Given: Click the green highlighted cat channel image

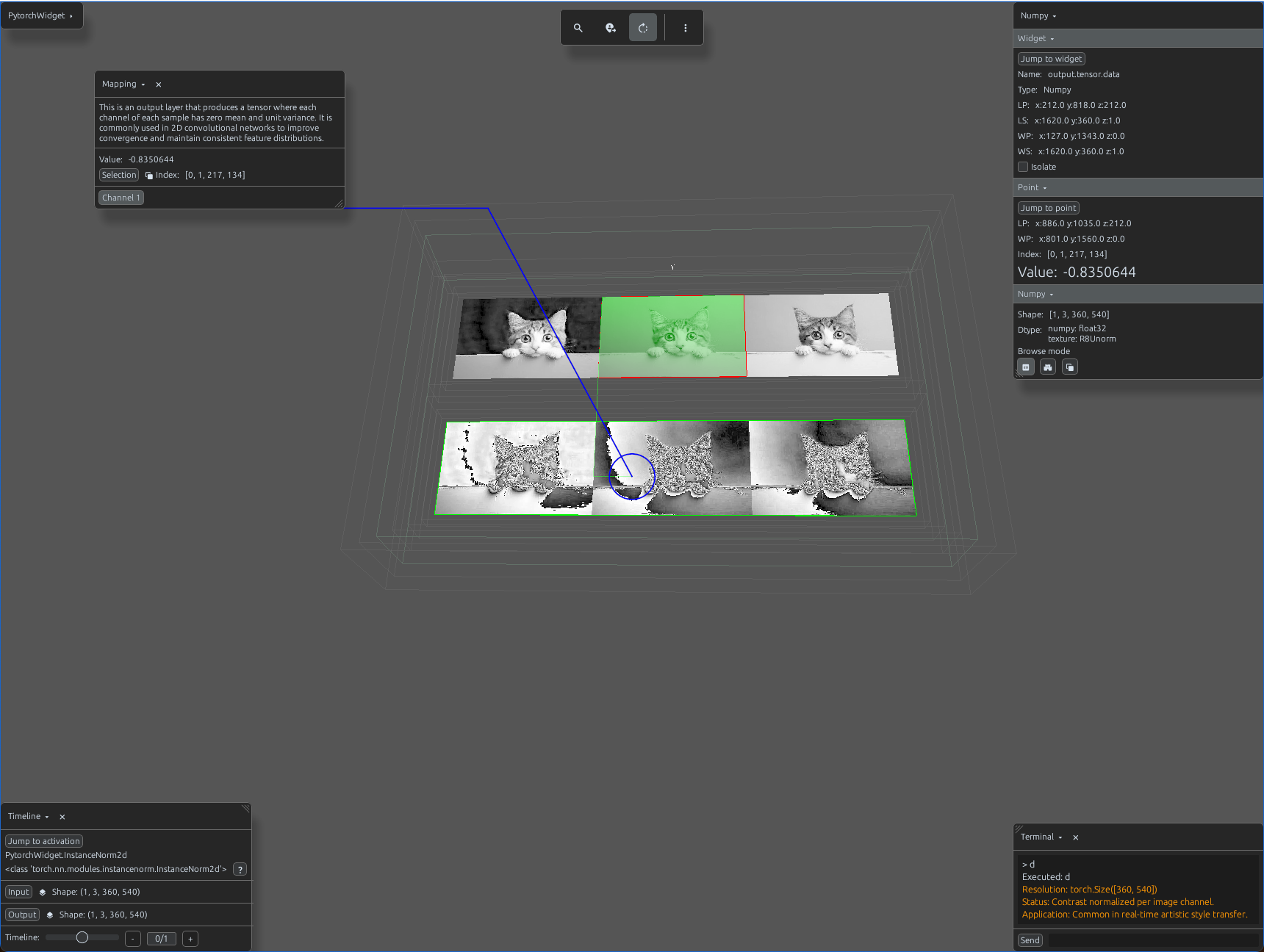Looking at the screenshot, I should [672, 336].
